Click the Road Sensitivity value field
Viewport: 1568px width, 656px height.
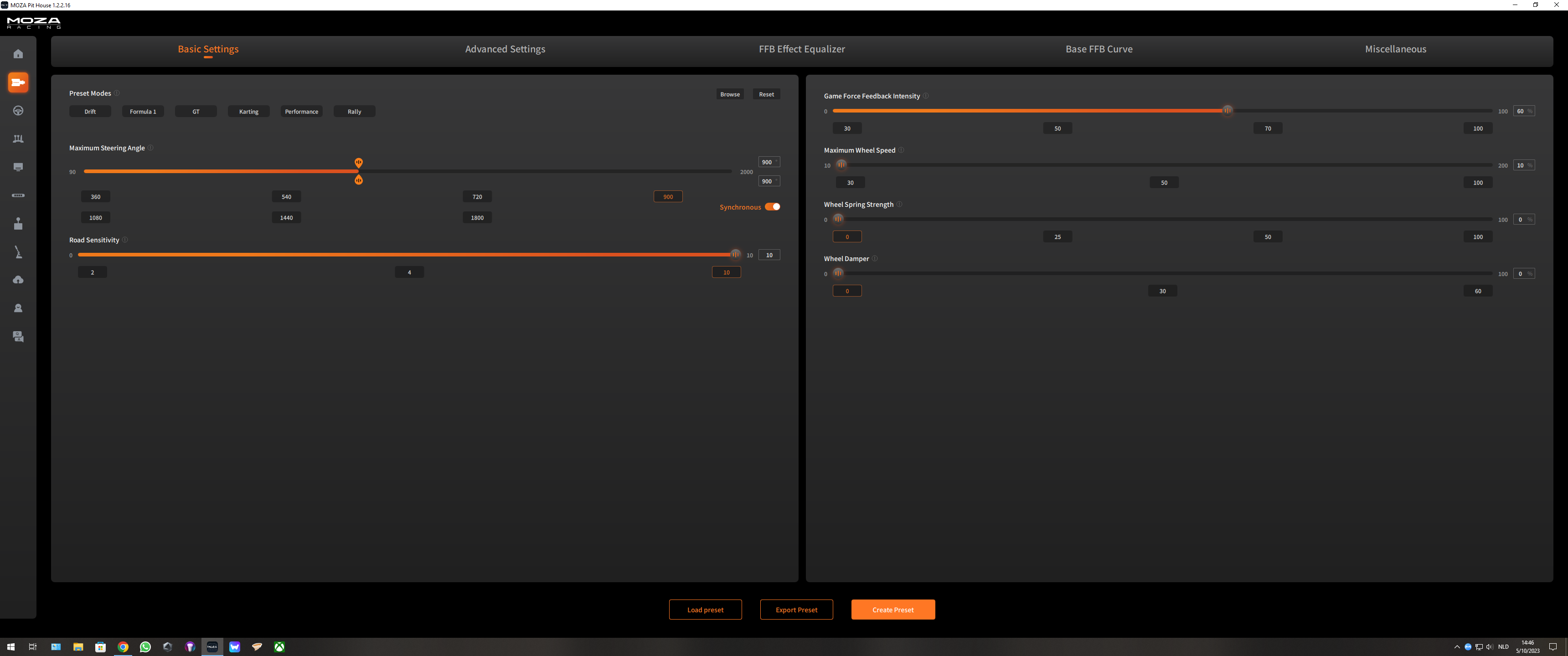[x=769, y=255]
